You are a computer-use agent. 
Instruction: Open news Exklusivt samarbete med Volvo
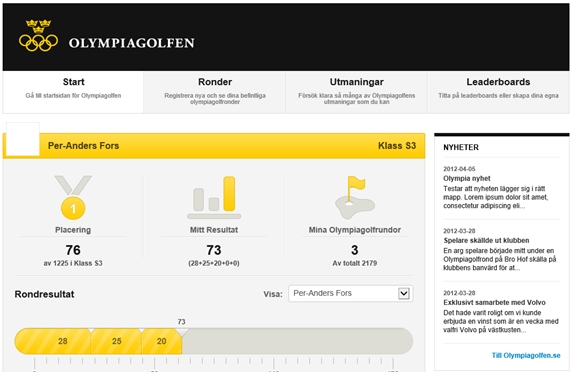click(494, 303)
